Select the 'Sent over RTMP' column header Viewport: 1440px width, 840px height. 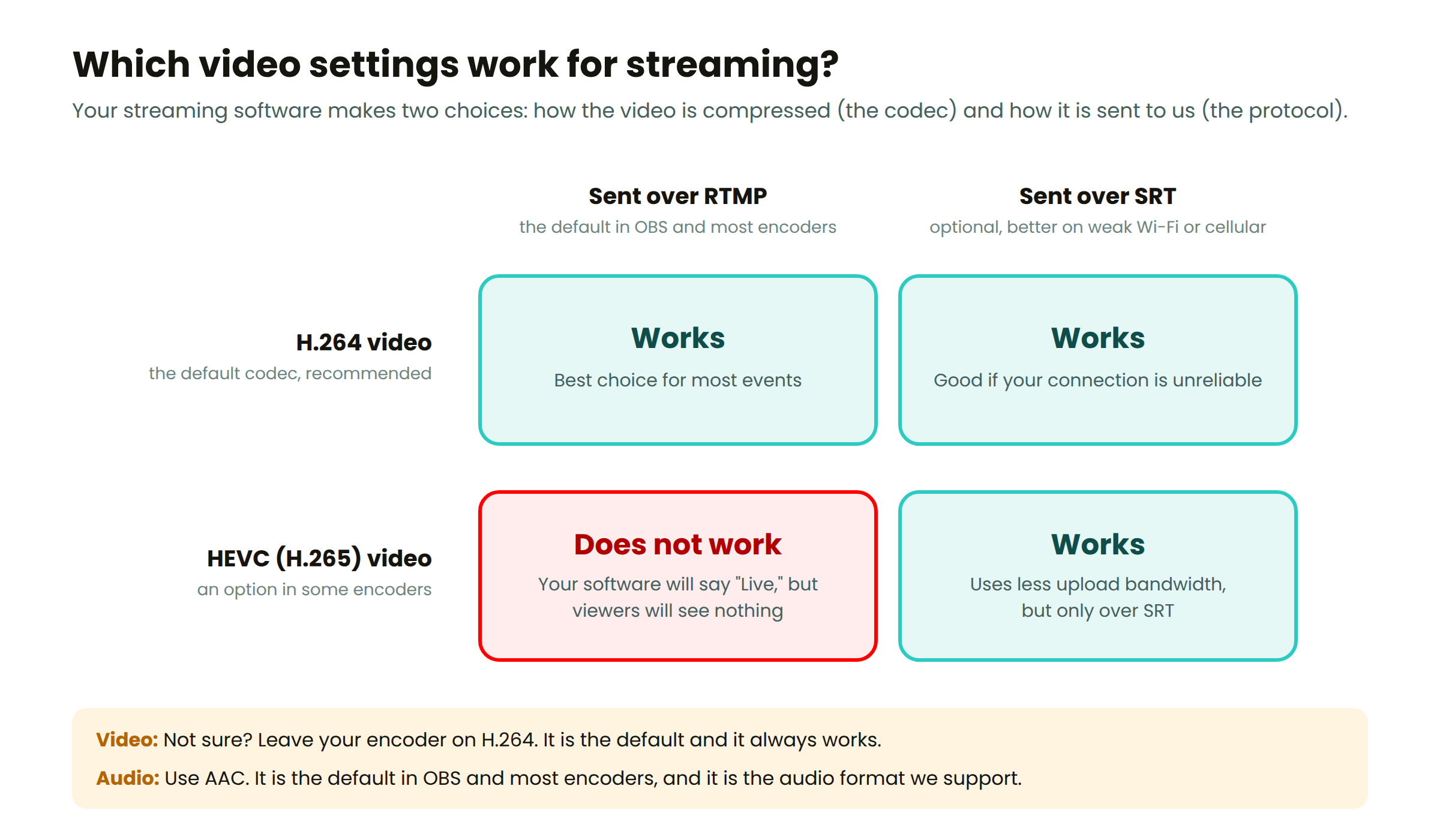677,196
